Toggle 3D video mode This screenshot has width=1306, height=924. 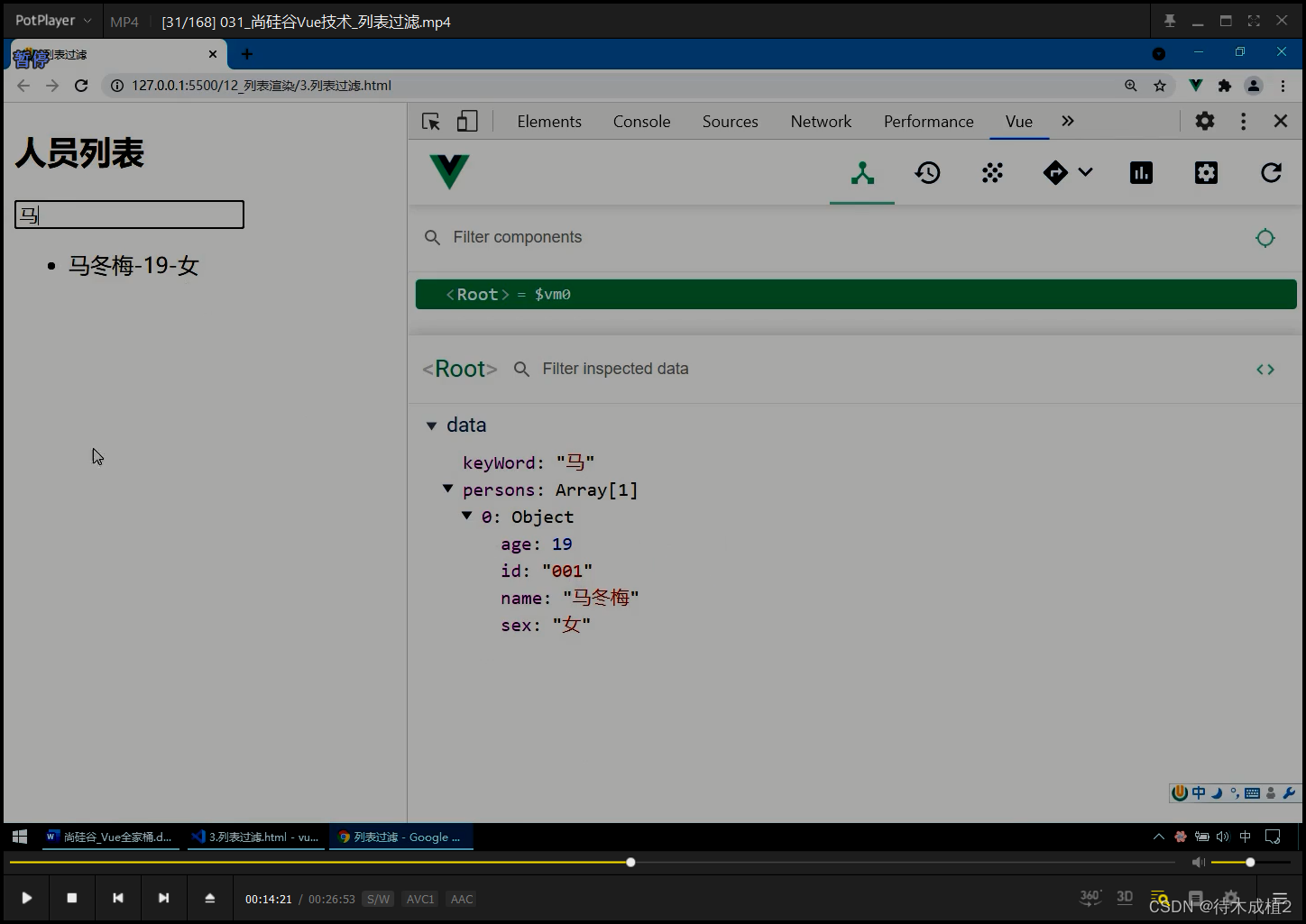click(1125, 897)
